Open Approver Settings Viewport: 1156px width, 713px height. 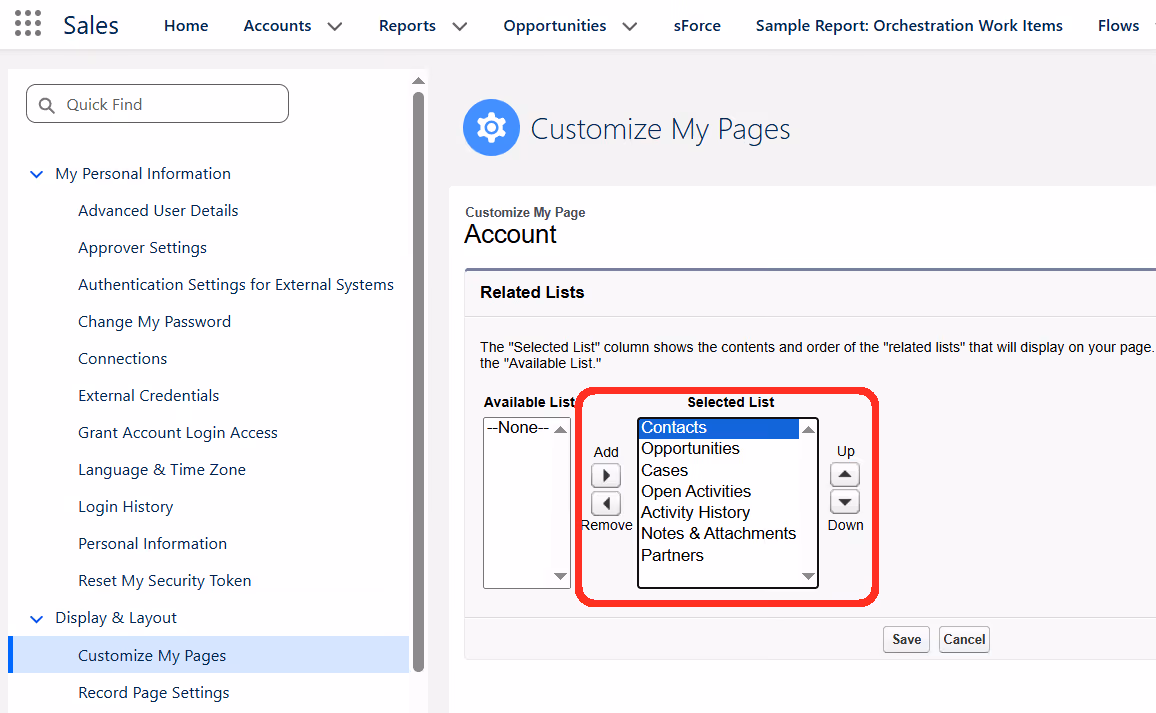click(142, 248)
